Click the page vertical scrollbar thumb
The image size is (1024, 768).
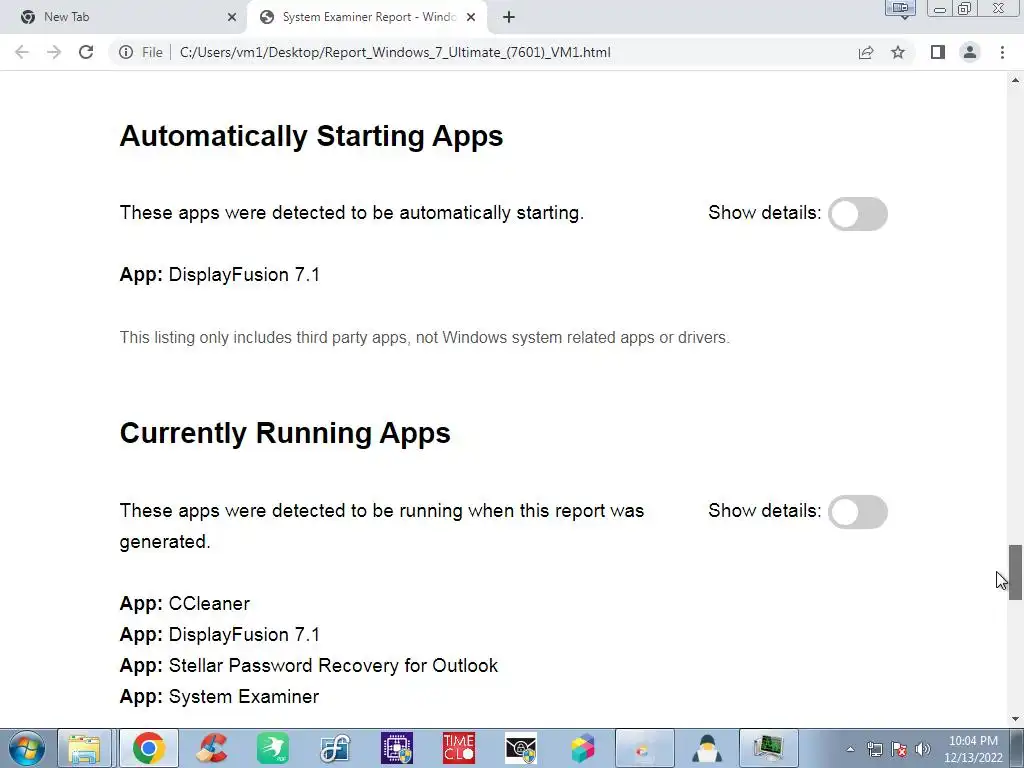pos(1015,573)
